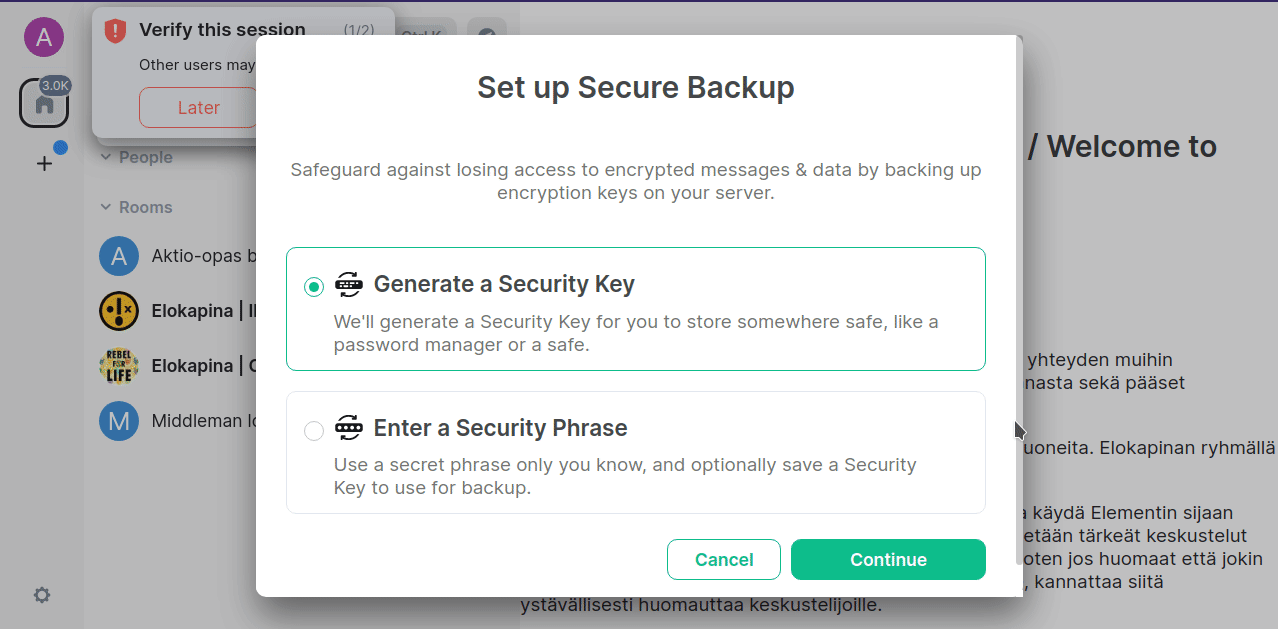This screenshot has height=629, width=1278.
Task: Cancel the Secure Backup setup
Action: 724,560
